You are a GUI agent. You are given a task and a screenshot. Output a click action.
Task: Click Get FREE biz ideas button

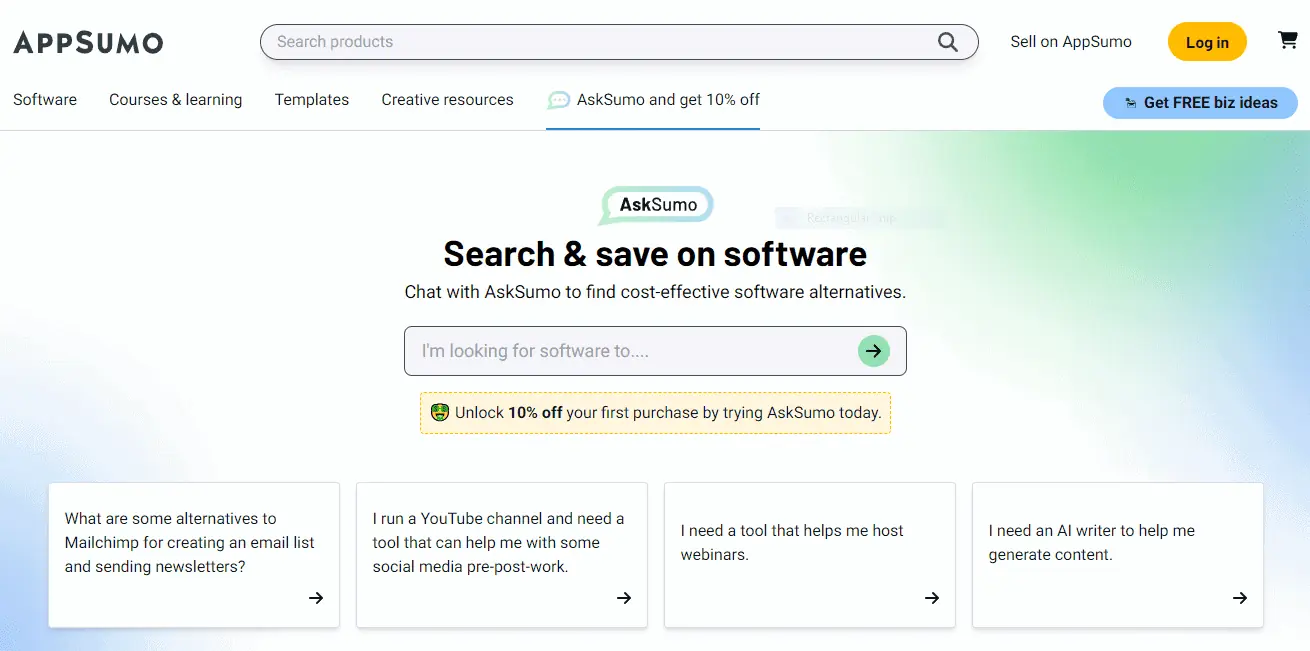coord(1200,102)
